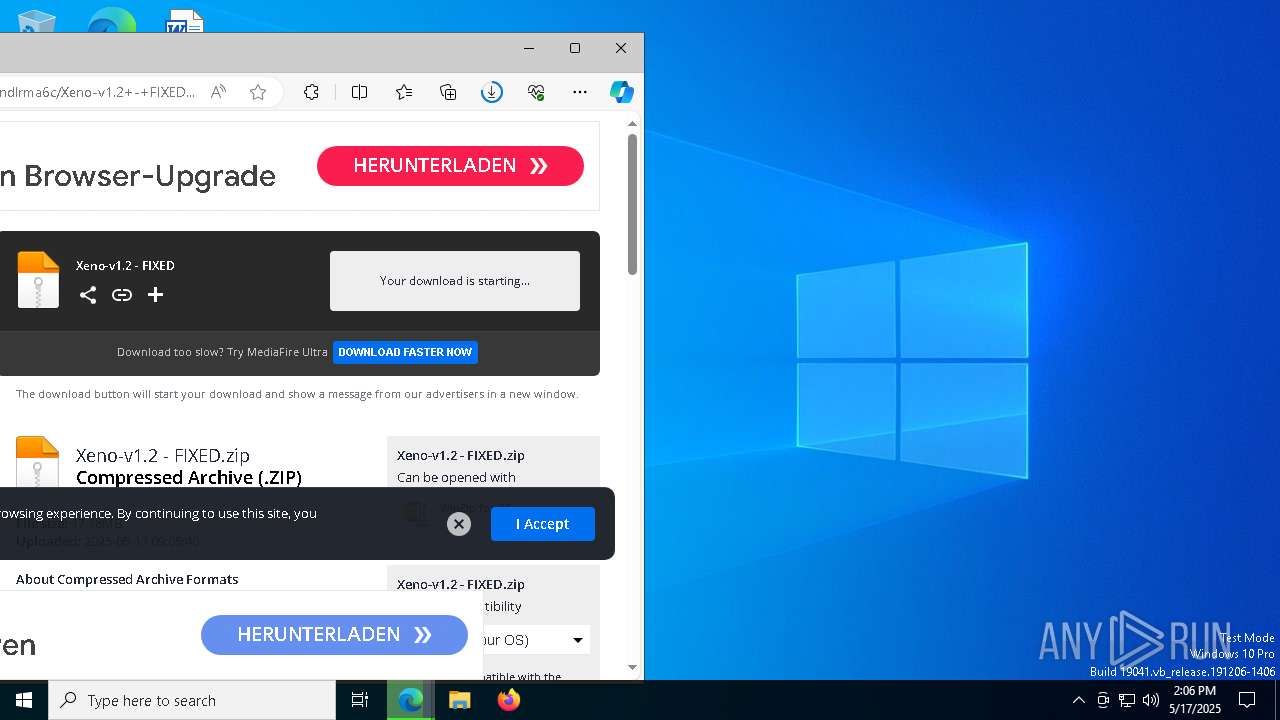Click bottom HERUNTERLADEN blue ad button
Viewport: 1280px width, 720px height.
(x=334, y=635)
